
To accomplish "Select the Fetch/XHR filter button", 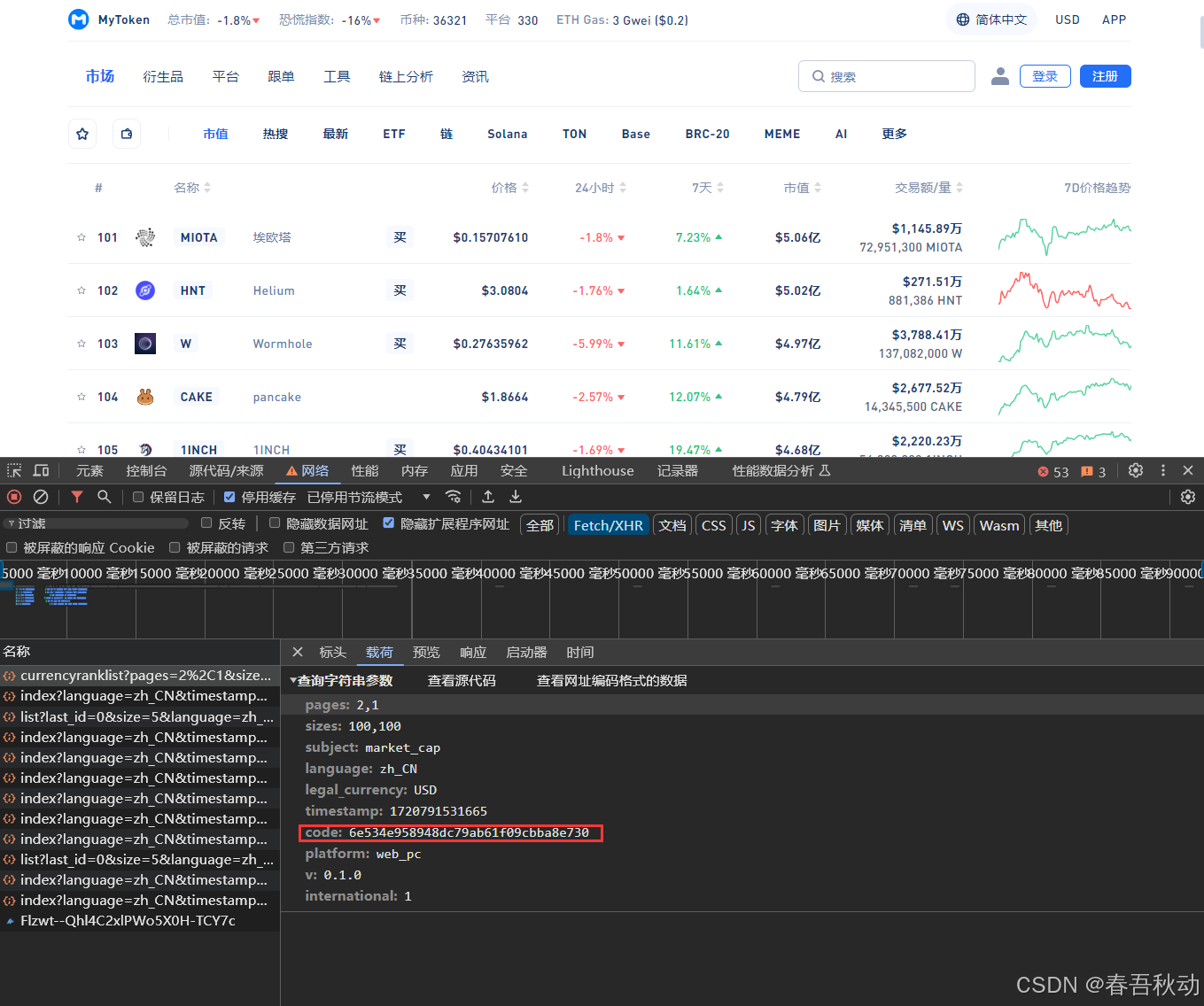I will (609, 525).
